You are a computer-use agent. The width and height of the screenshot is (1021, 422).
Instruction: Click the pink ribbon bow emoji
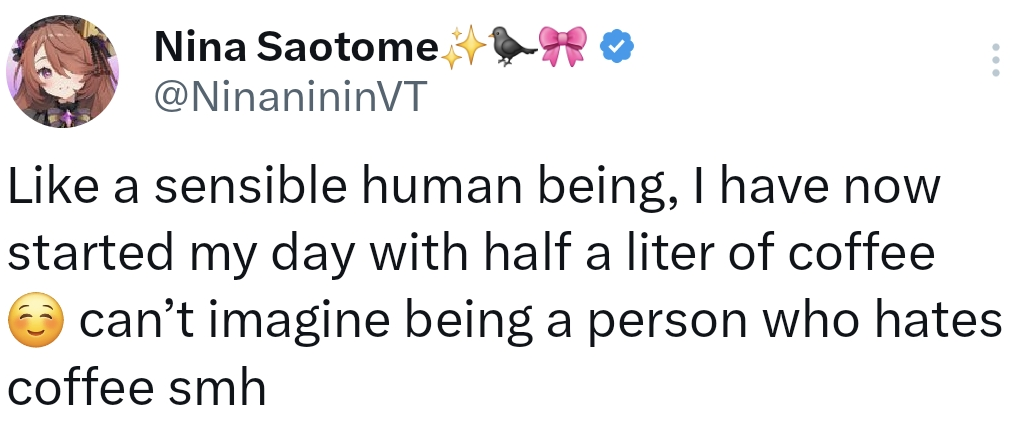[x=560, y=45]
